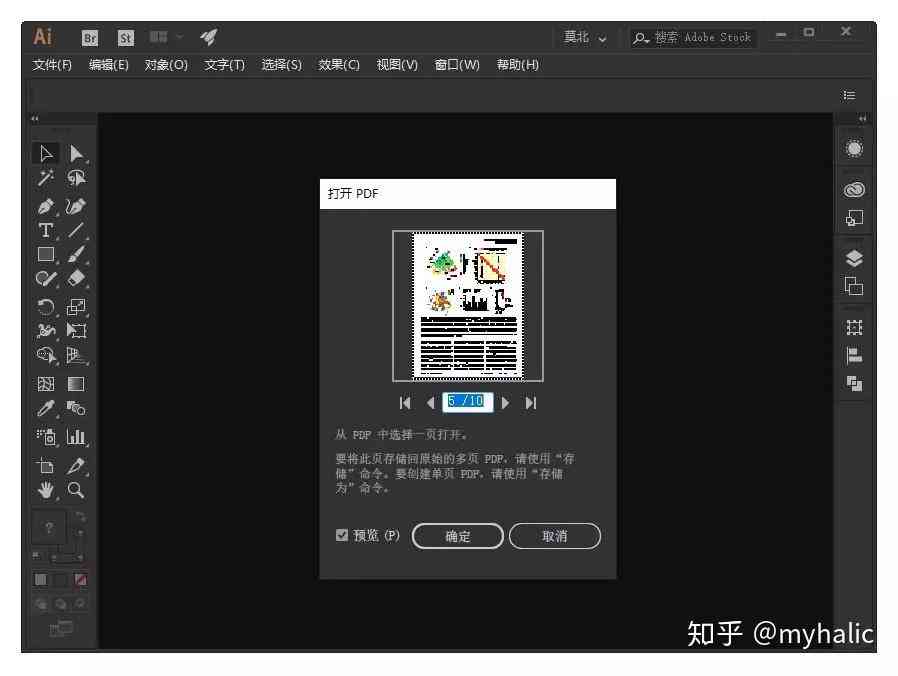Viewport: 898px width, 676px height.
Task: Open the Layers panel icon
Action: [854, 258]
